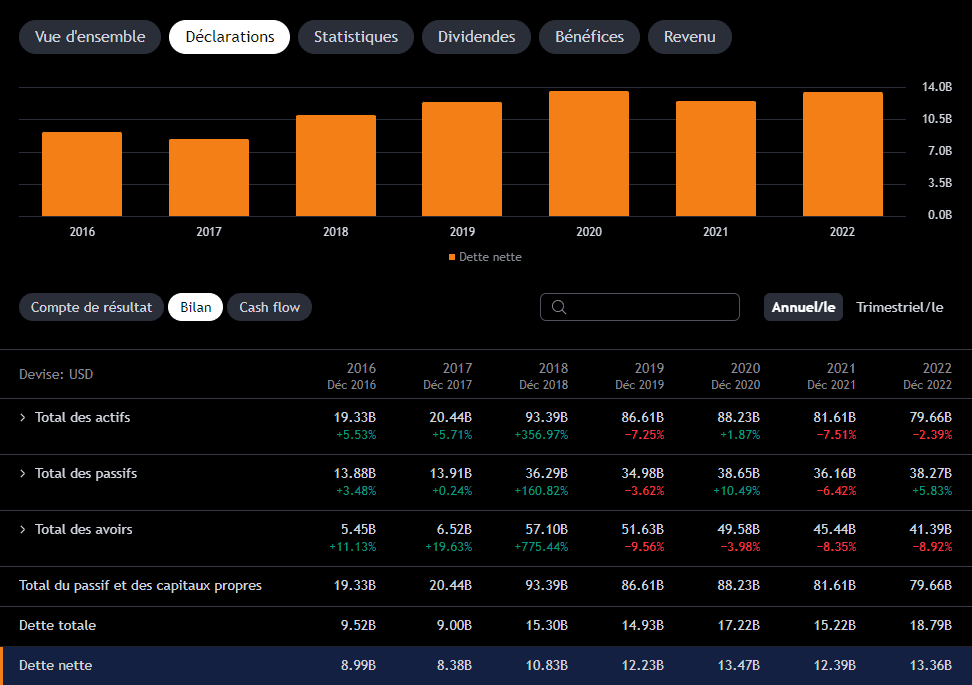This screenshot has width=972, height=685.
Task: Switch to Trimestriel/le period view
Action: point(899,307)
